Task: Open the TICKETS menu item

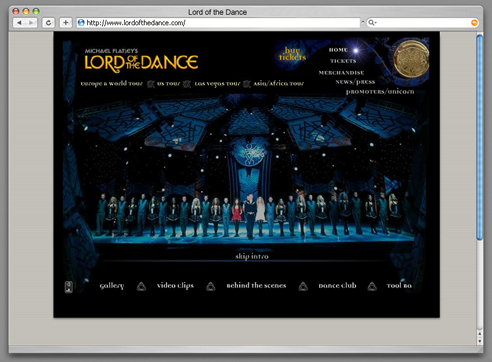Action: tap(343, 61)
